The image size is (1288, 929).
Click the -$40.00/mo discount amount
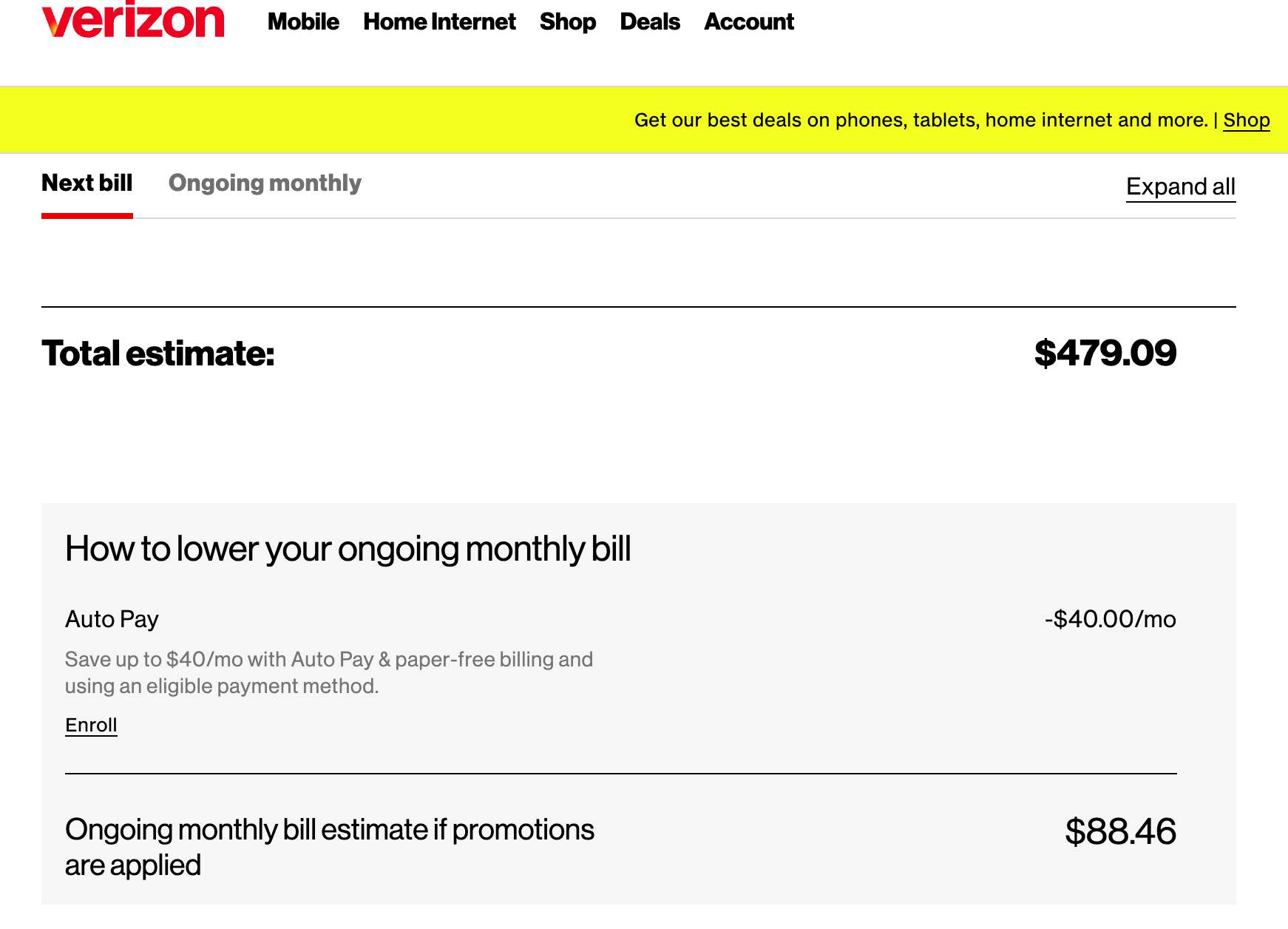pos(1110,619)
